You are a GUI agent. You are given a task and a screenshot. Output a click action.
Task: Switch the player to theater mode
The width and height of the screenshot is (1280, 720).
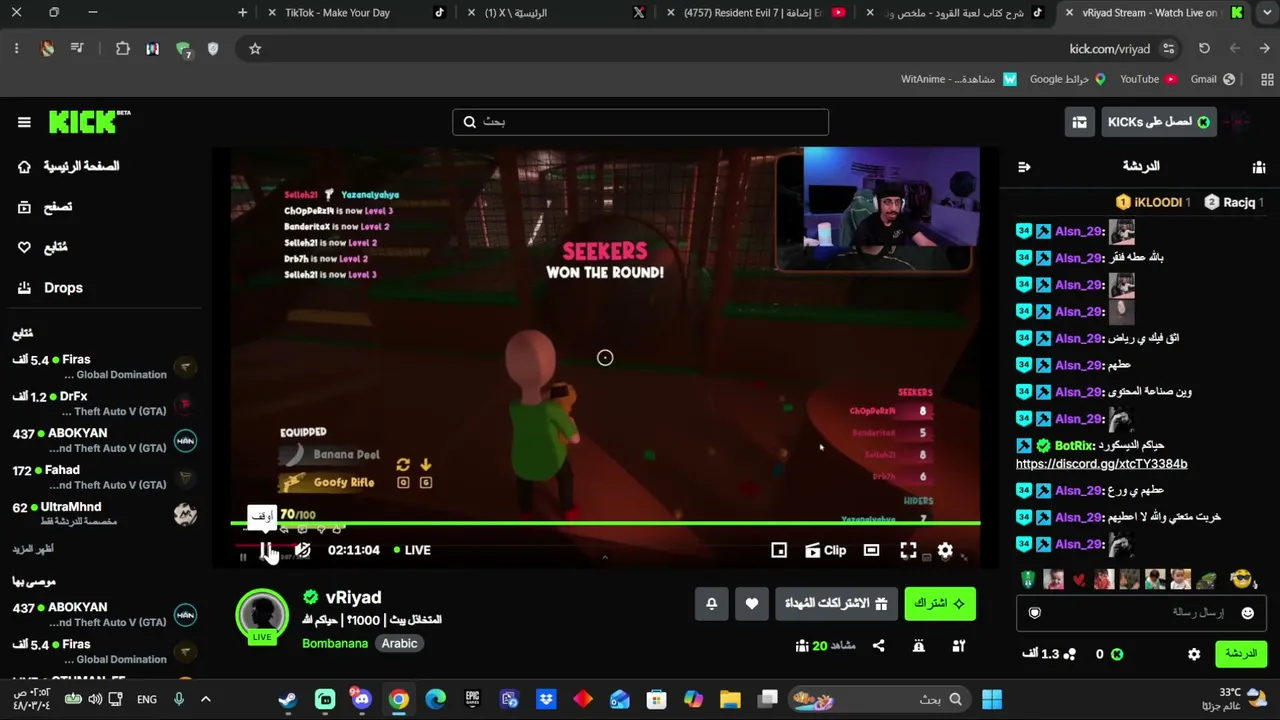pos(872,550)
